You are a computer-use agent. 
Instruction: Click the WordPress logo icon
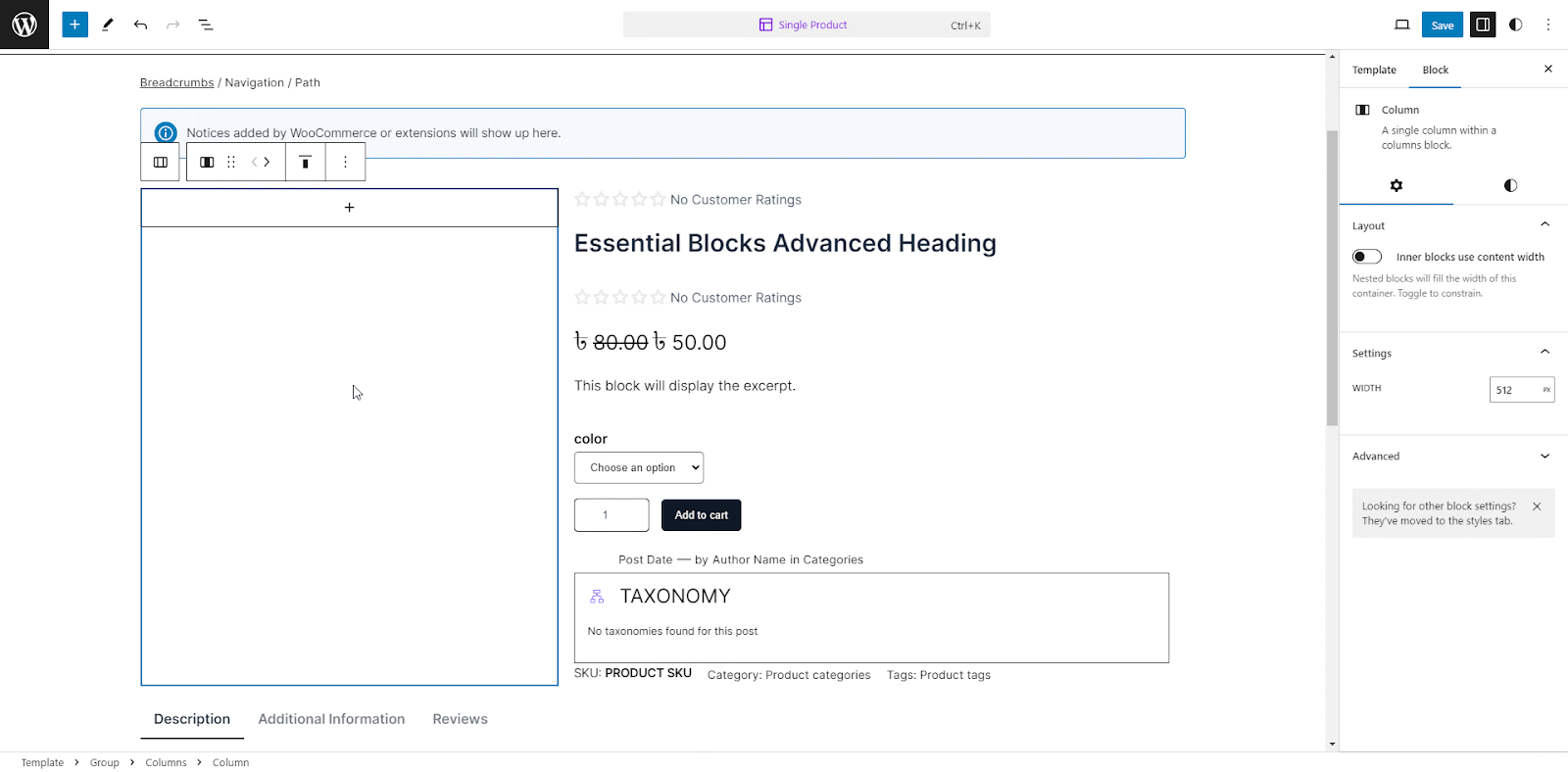(24, 24)
